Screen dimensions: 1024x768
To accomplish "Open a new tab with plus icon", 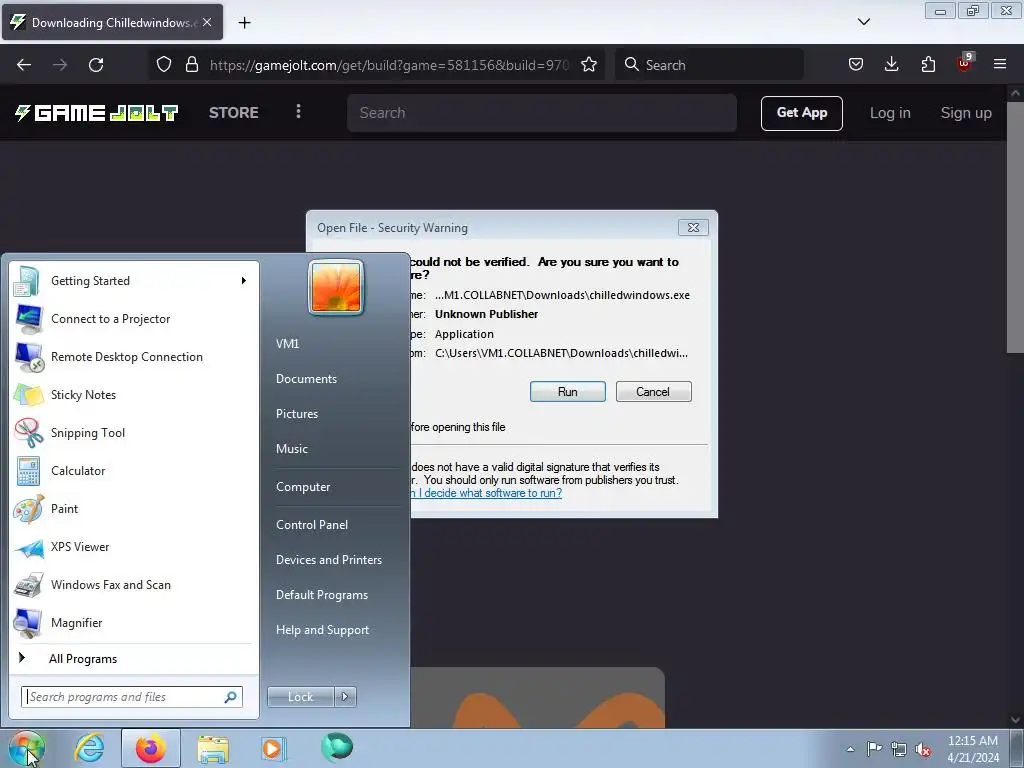I will tap(244, 23).
